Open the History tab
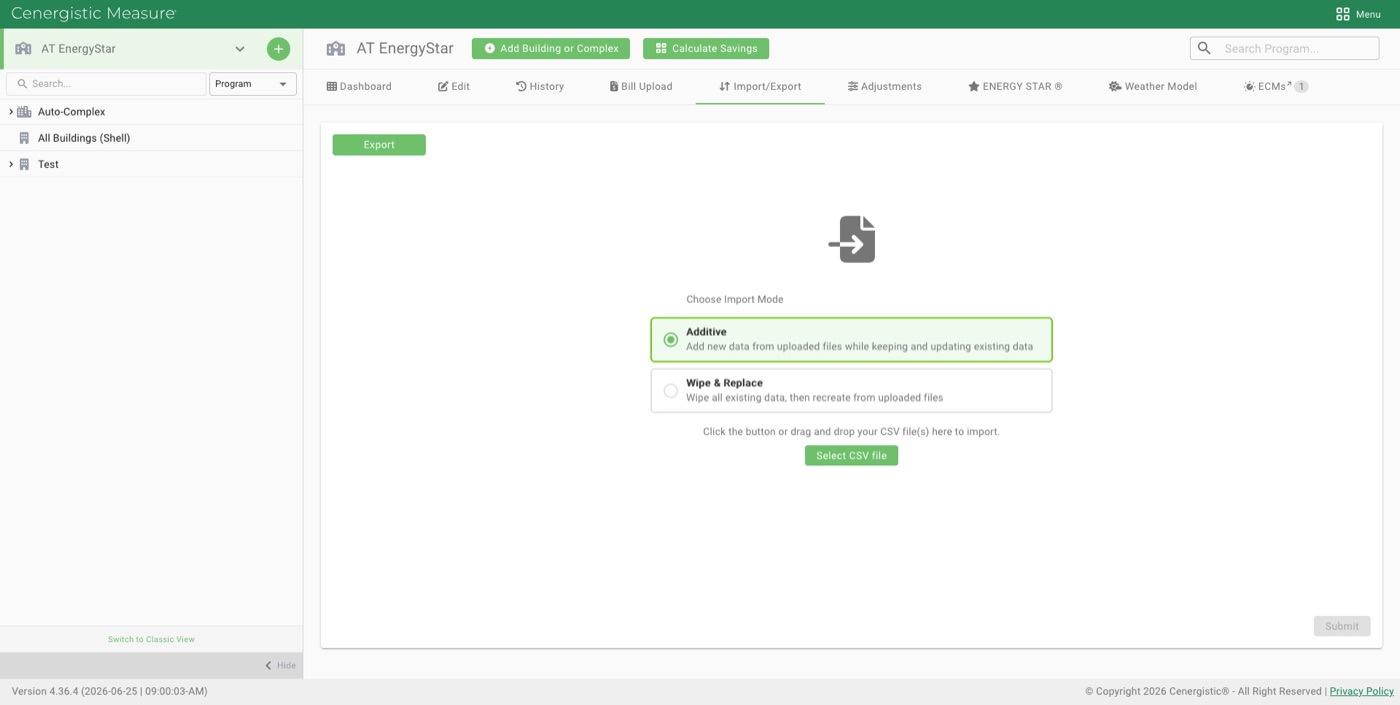The height and width of the screenshot is (705, 1400). [540, 86]
